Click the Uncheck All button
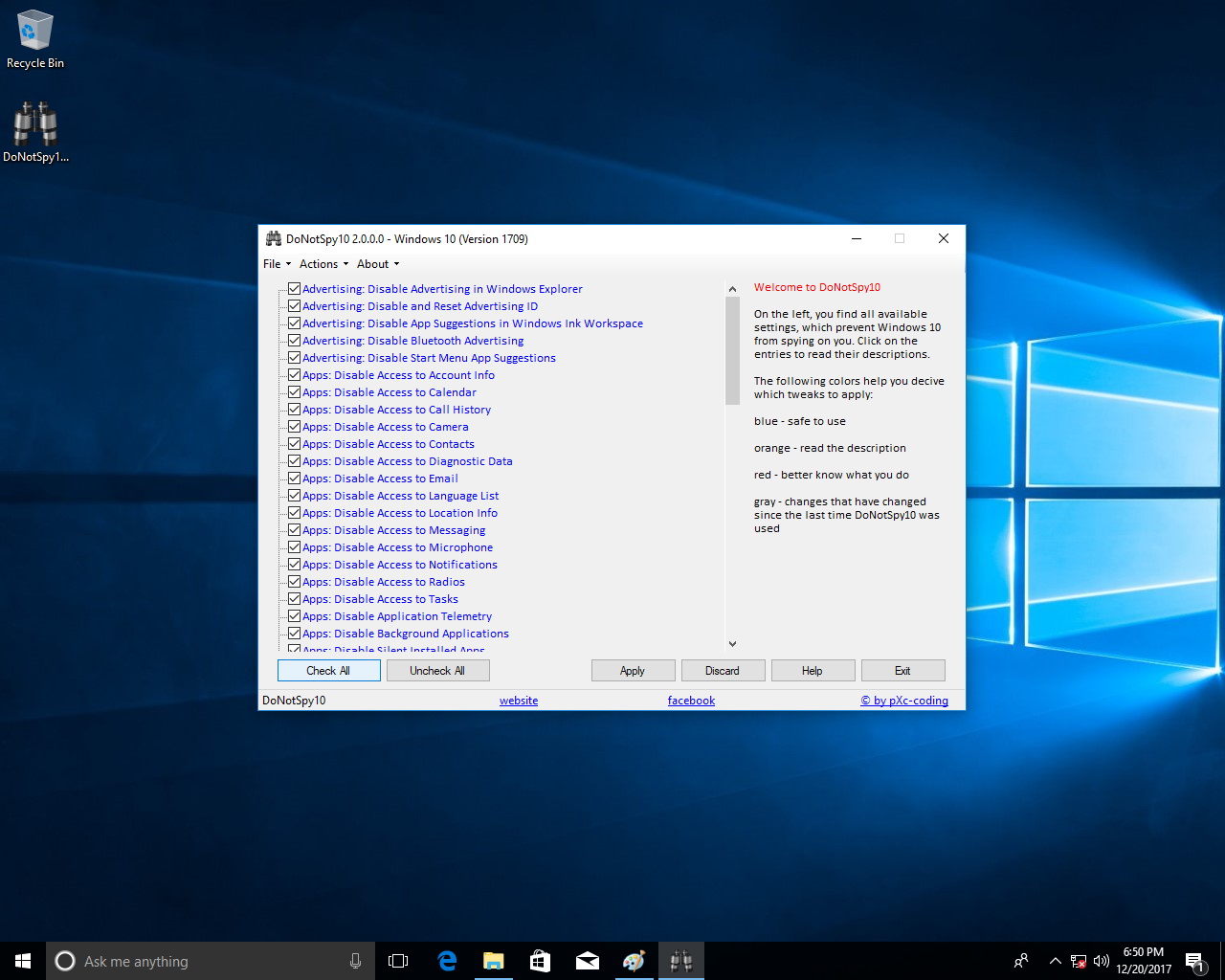Screen dimensions: 1225x980 [437, 671]
